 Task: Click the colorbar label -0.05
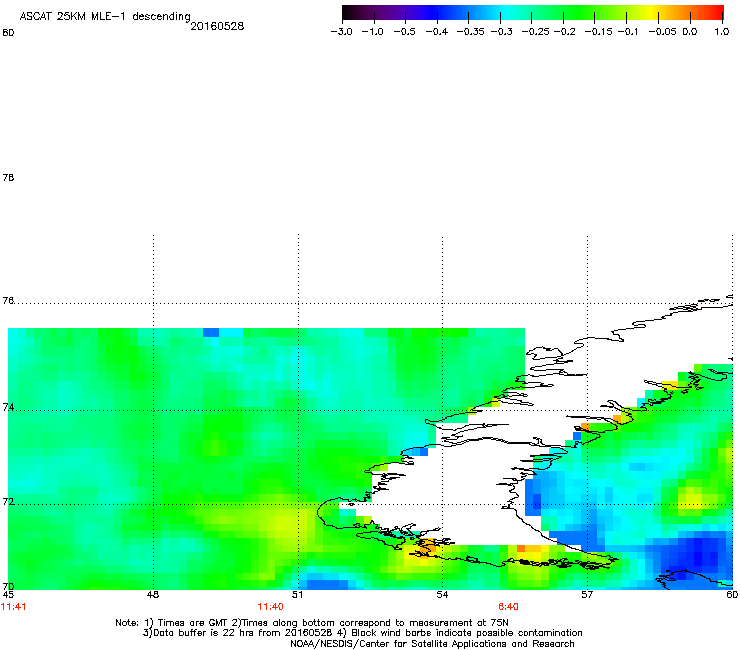point(662,32)
